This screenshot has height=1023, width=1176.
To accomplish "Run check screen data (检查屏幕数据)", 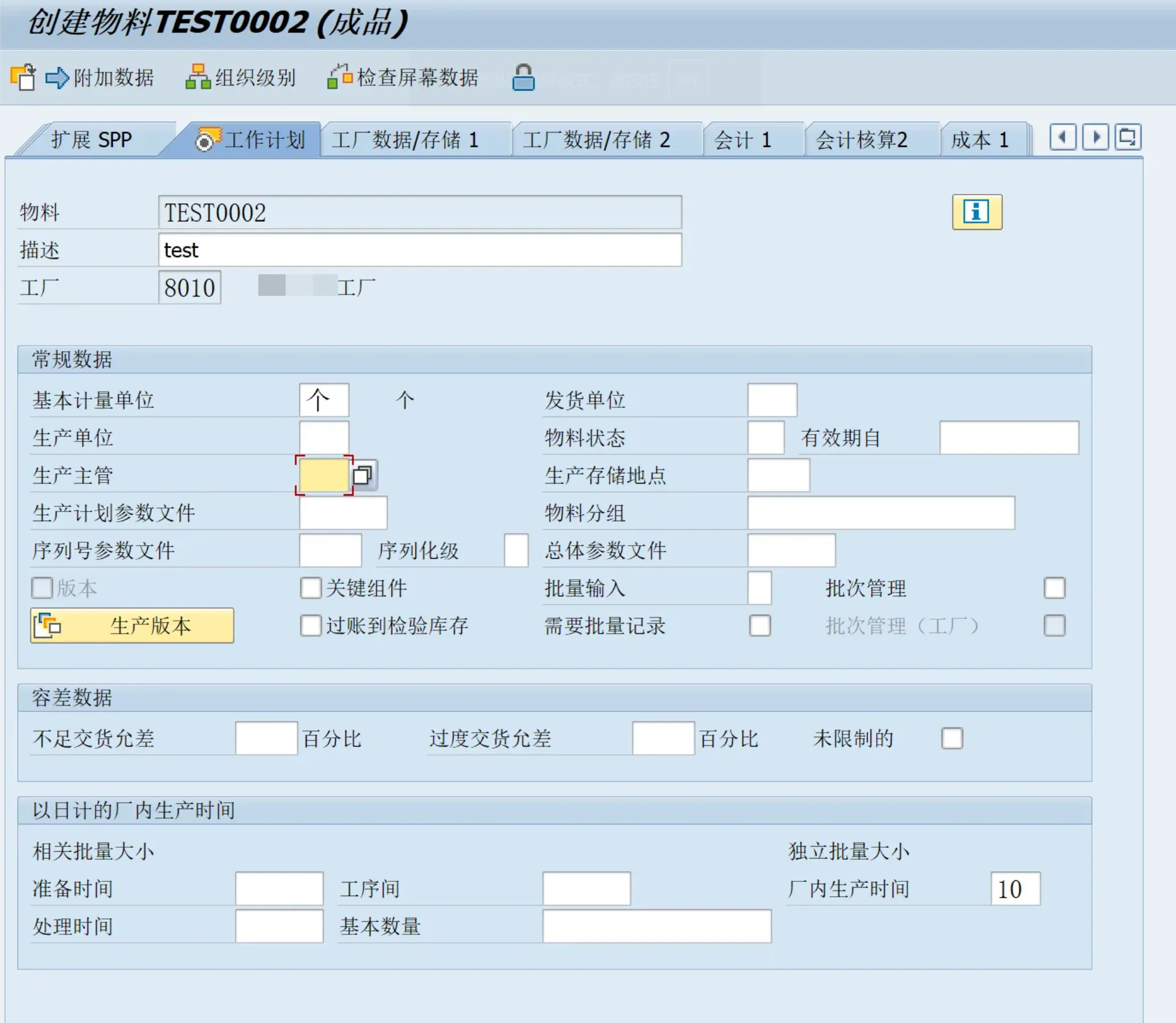I will coord(340,77).
